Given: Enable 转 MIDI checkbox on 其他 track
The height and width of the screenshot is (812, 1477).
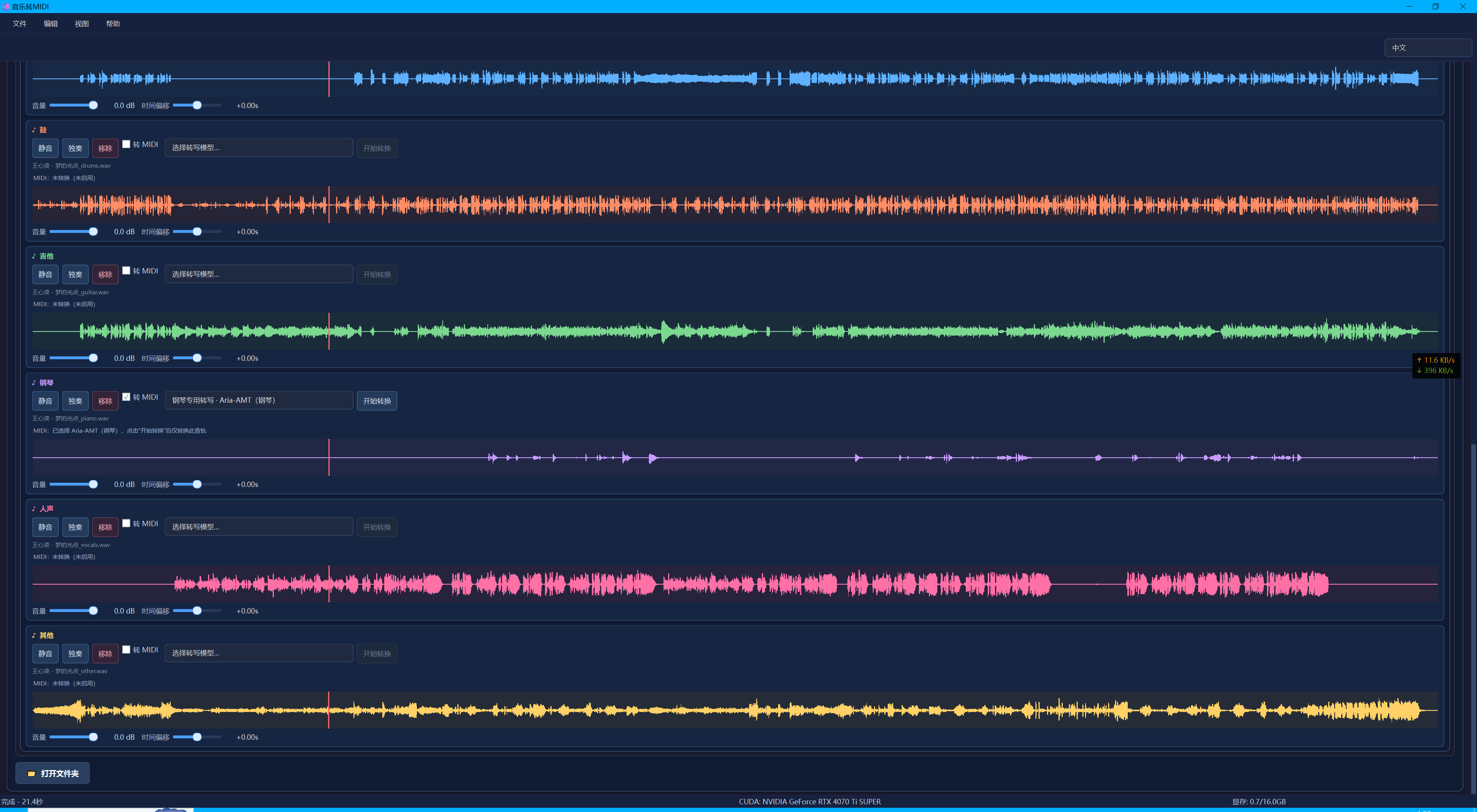Looking at the screenshot, I should [x=126, y=650].
